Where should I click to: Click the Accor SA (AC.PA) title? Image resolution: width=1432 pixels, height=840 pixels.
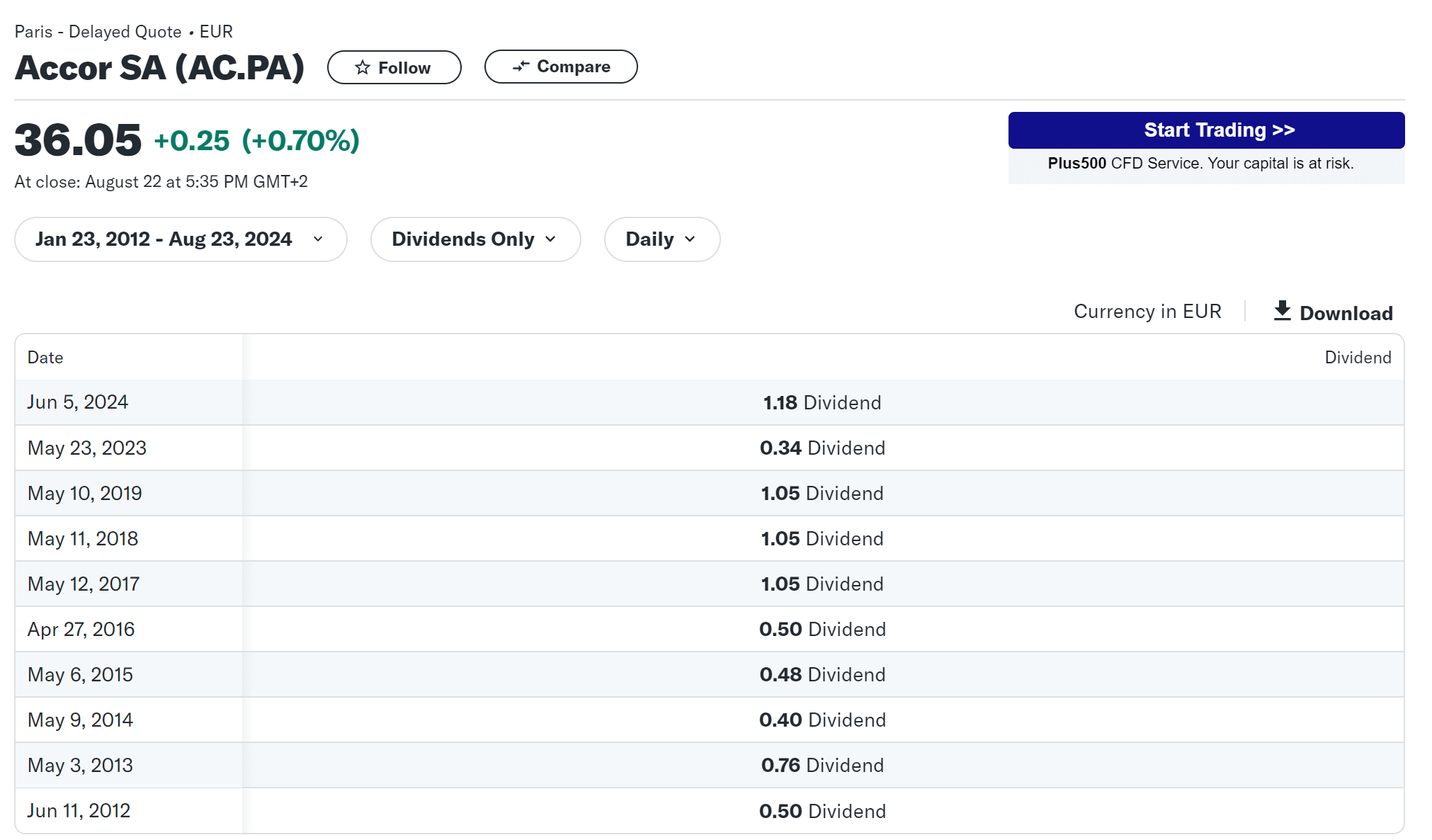pos(159,68)
